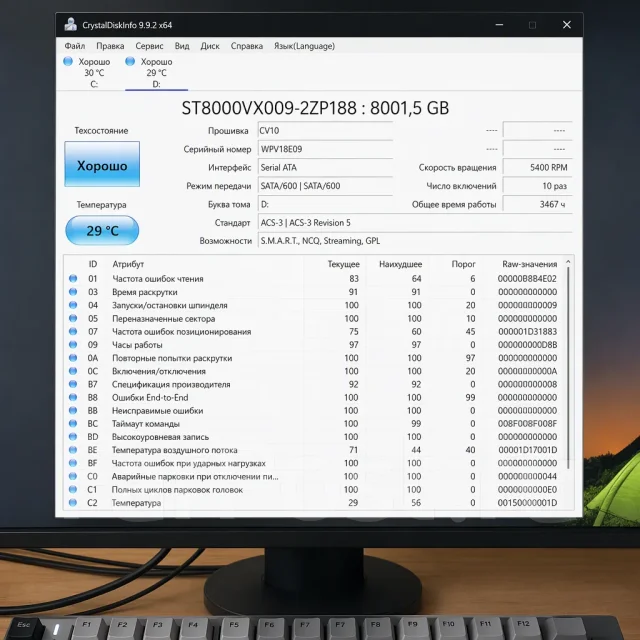The width and height of the screenshot is (640, 640).
Task: Click the rotation speed field 5400 RPM
Action: [538, 167]
